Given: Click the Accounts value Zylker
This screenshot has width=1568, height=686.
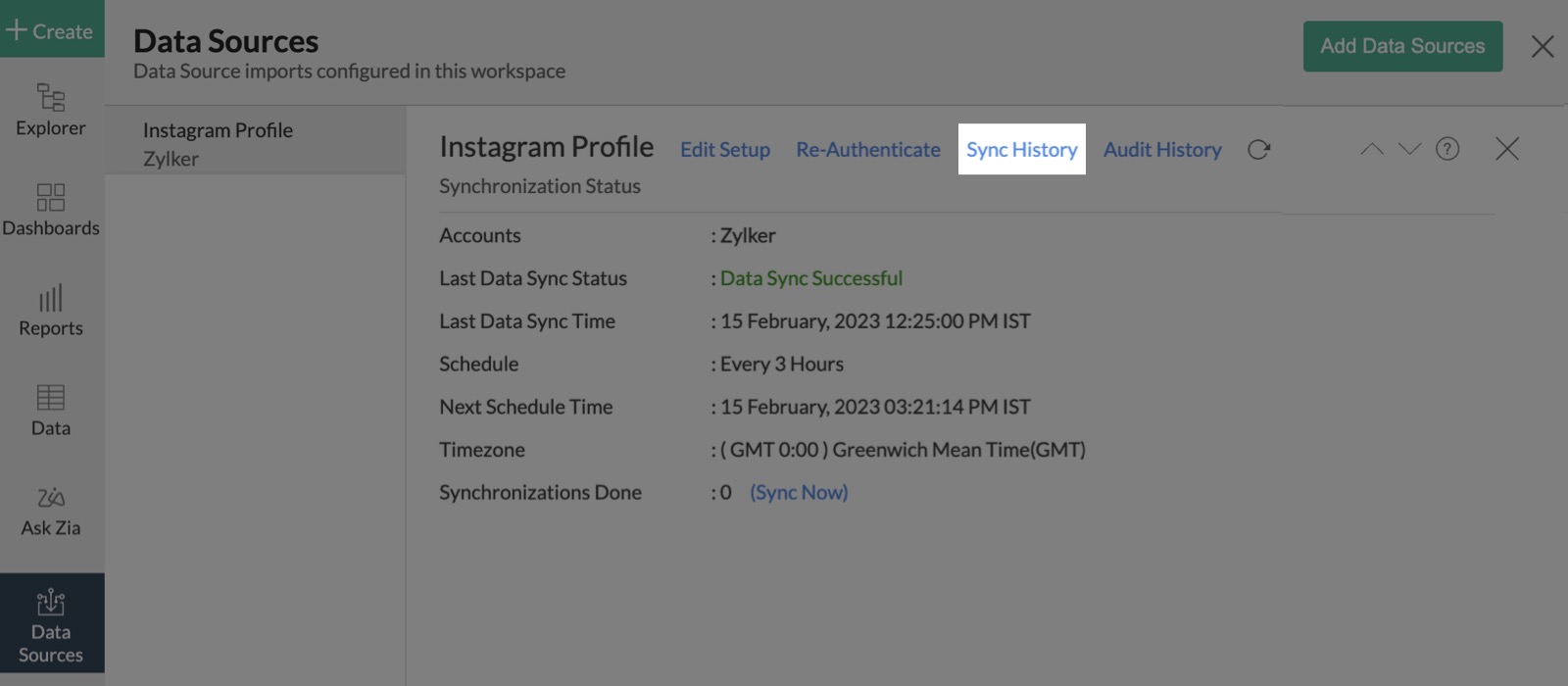Looking at the screenshot, I should 748,235.
